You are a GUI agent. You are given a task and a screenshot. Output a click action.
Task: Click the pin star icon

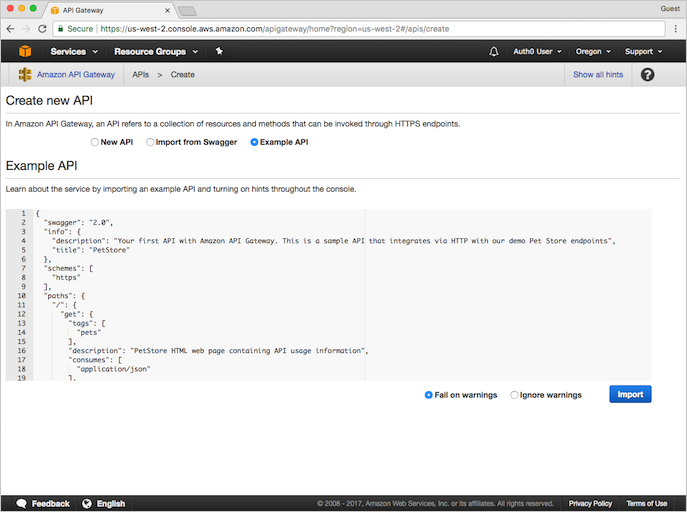[x=219, y=51]
